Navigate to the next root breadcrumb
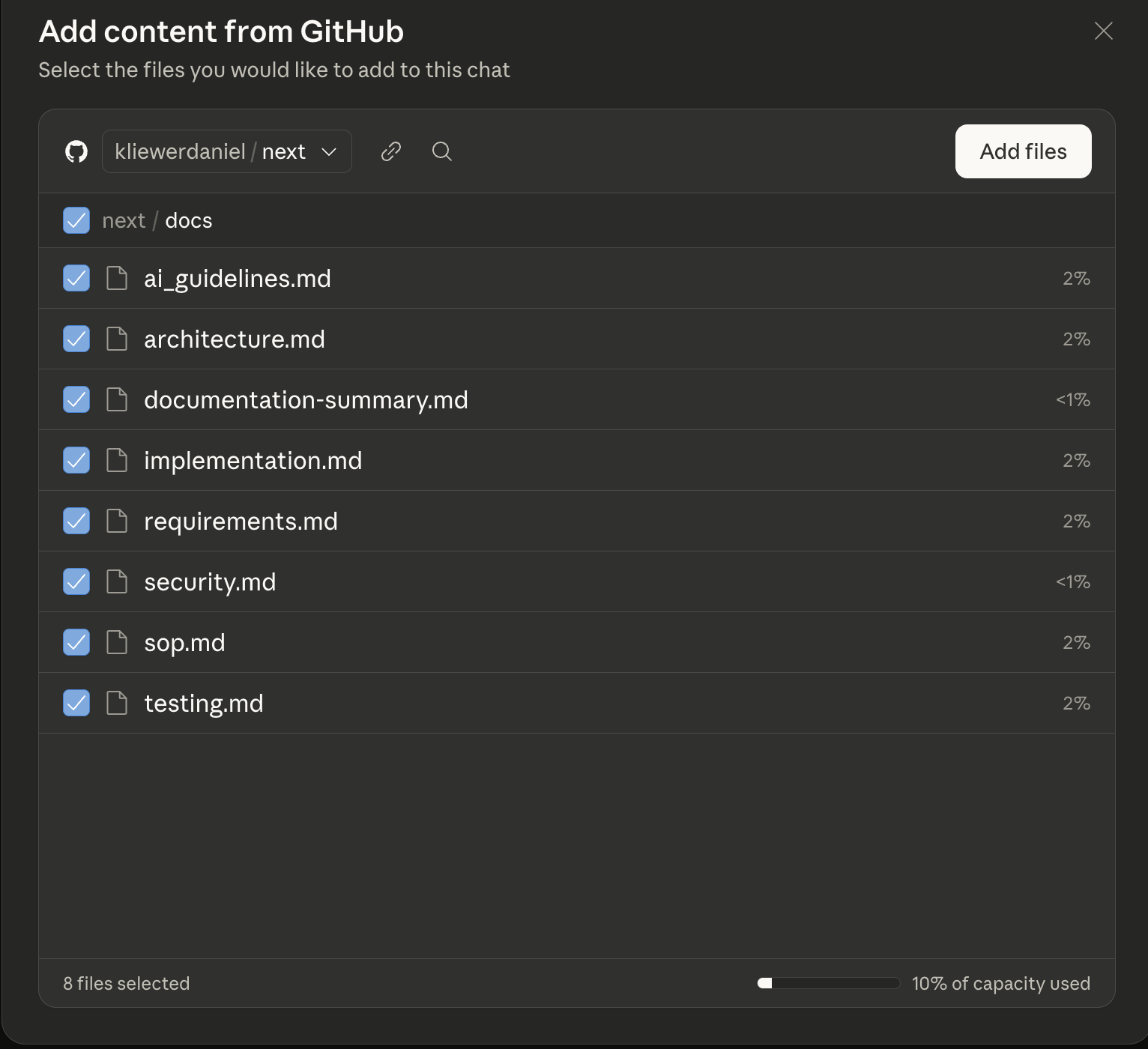This screenshot has height=1049, width=1148. (x=124, y=220)
